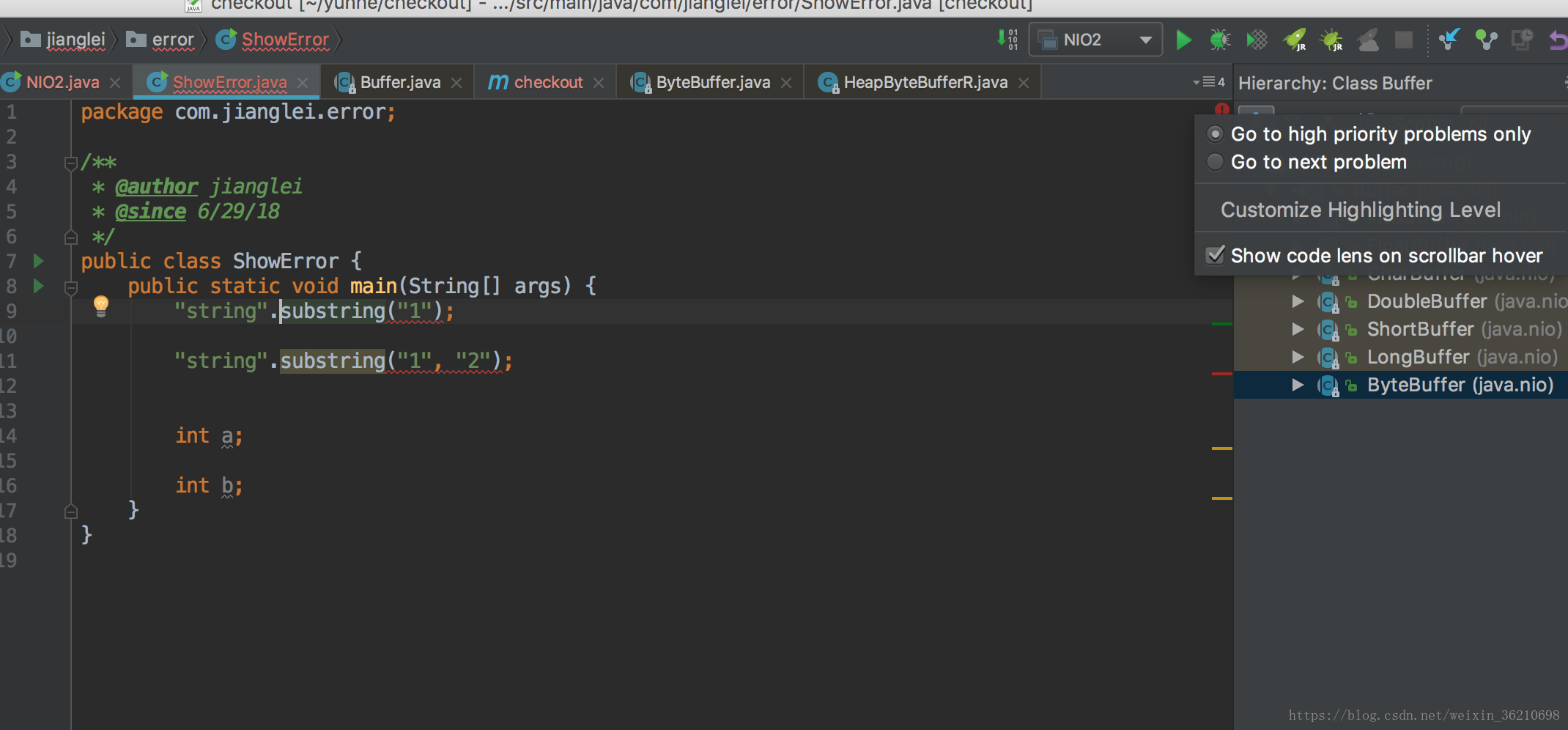Select ShortBuffer (java.nio) in the hierarchy
This screenshot has height=730, width=1568.
(x=1464, y=329)
